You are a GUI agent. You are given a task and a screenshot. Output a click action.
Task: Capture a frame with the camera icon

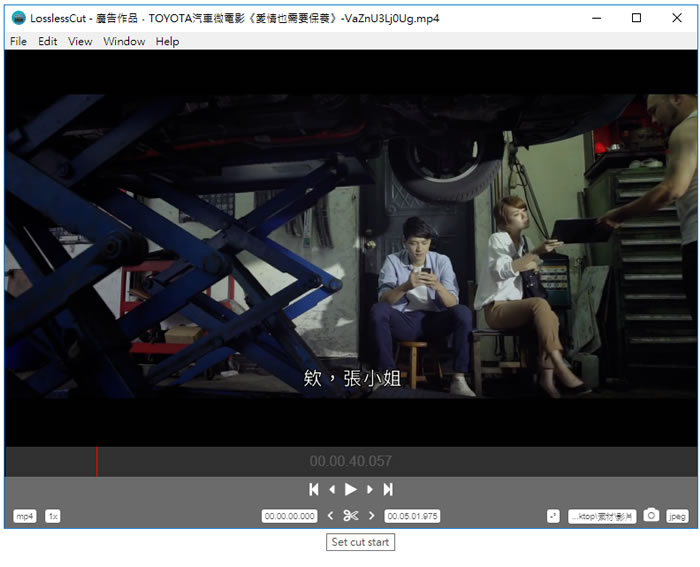[x=651, y=516]
